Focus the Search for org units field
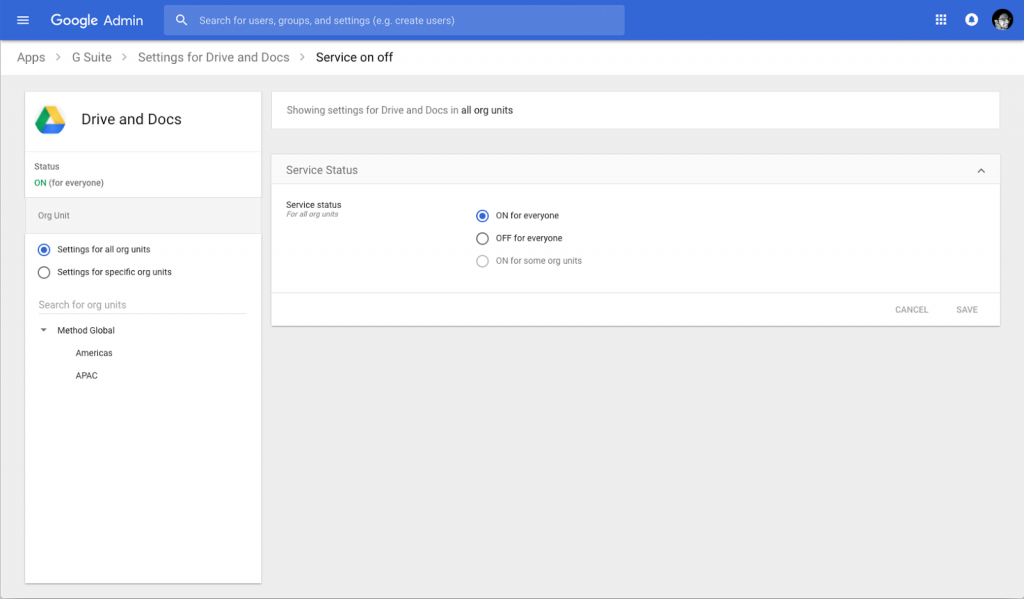Screen dimensions: 1024x599 [x=140, y=305]
